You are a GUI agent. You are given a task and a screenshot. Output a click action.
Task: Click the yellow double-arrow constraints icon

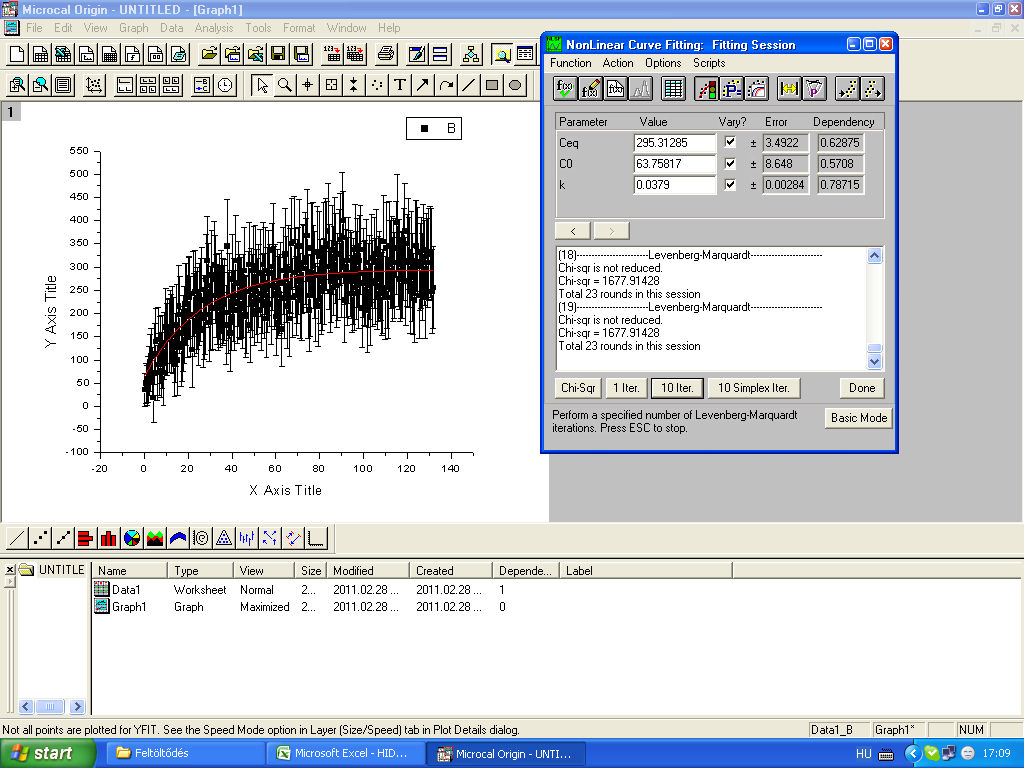(x=789, y=89)
